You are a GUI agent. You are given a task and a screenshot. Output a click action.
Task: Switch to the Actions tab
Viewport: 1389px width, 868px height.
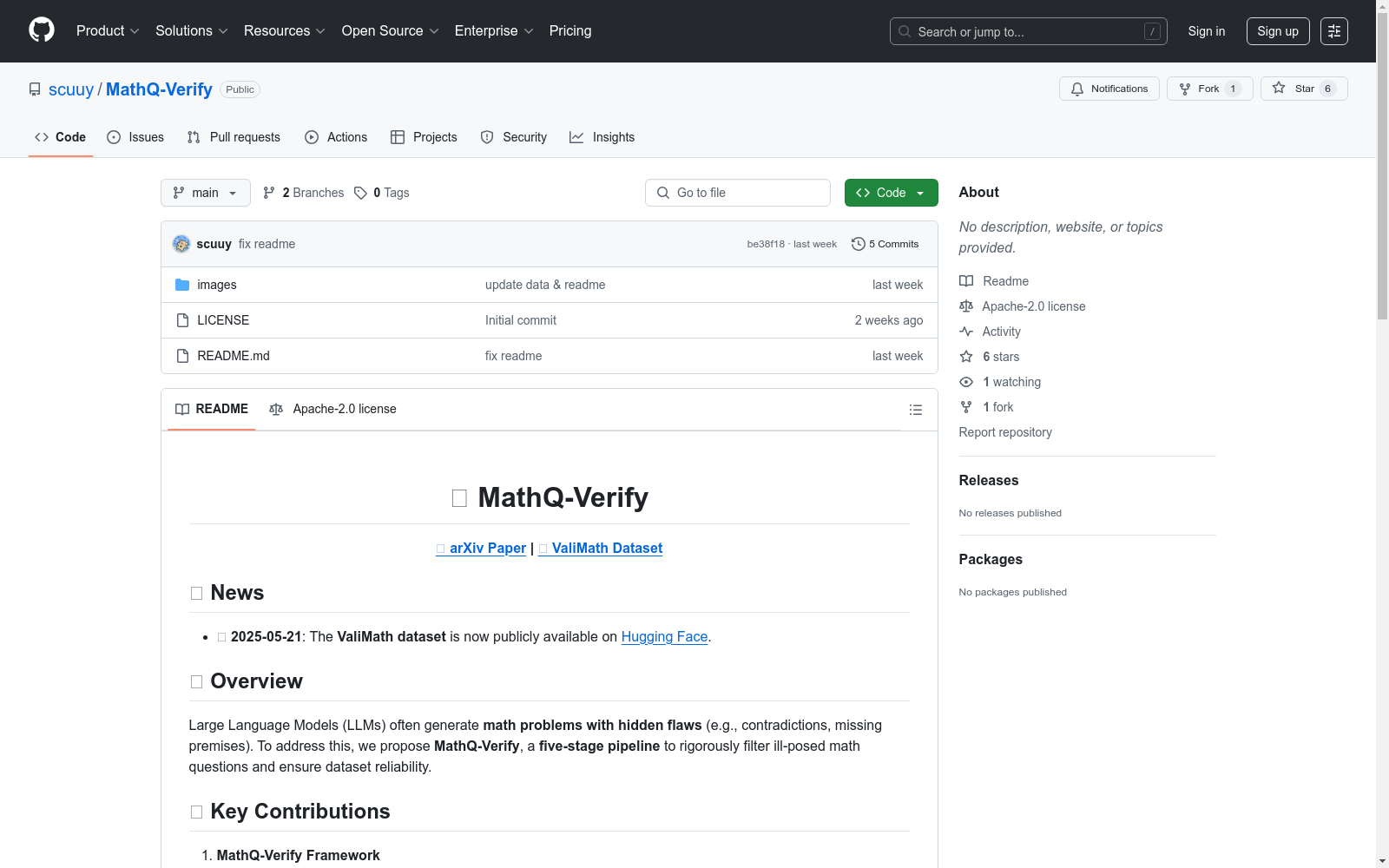[336, 137]
